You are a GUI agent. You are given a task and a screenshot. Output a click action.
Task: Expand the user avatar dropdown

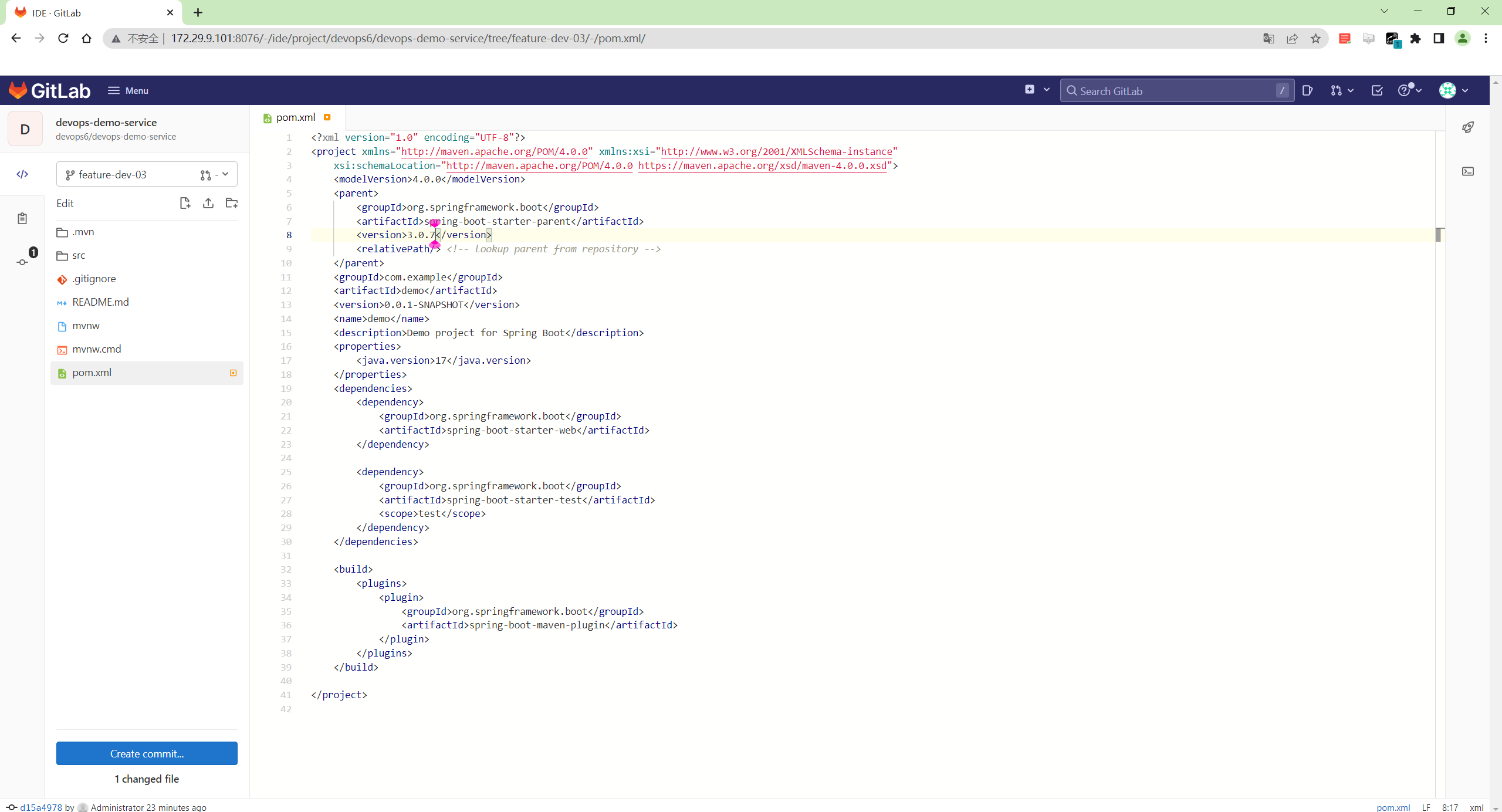[x=1453, y=90]
